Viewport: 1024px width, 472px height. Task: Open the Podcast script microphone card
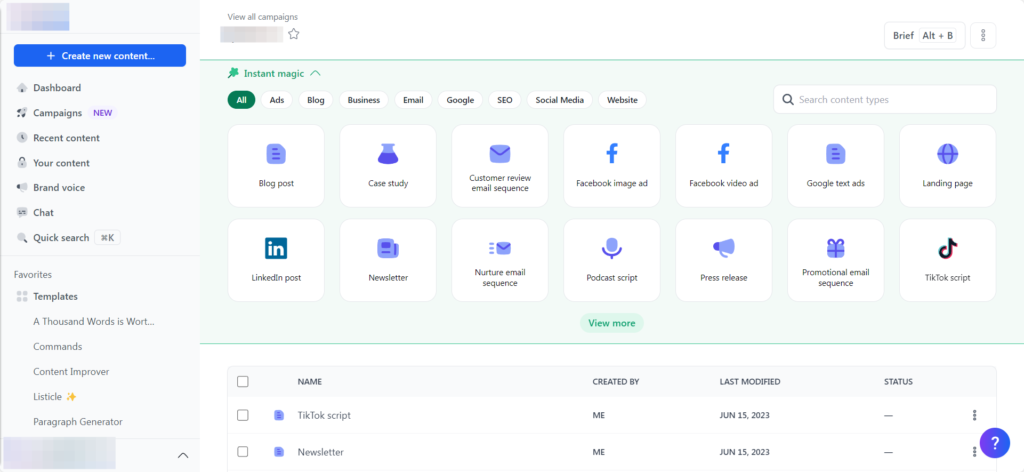(612, 260)
